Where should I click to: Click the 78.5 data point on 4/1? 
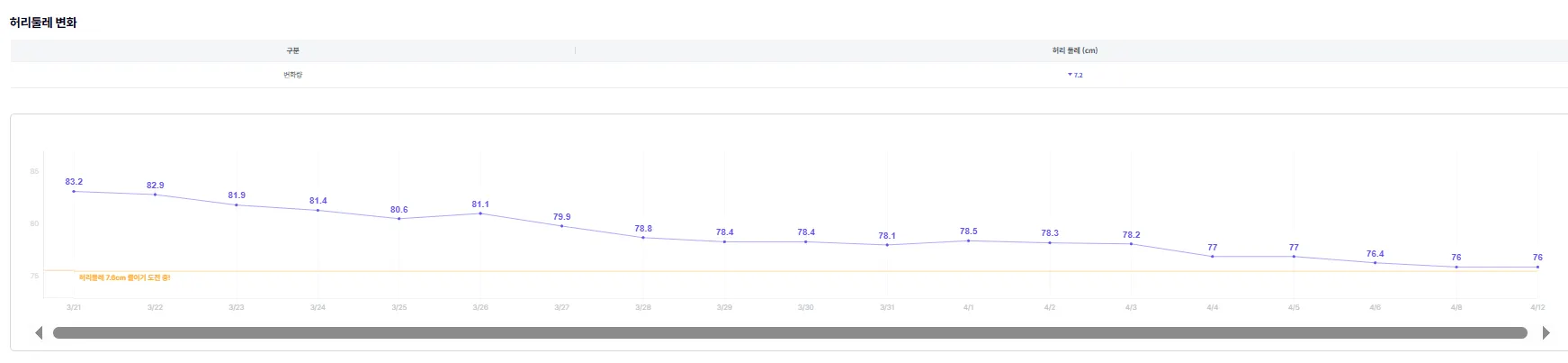click(968, 240)
